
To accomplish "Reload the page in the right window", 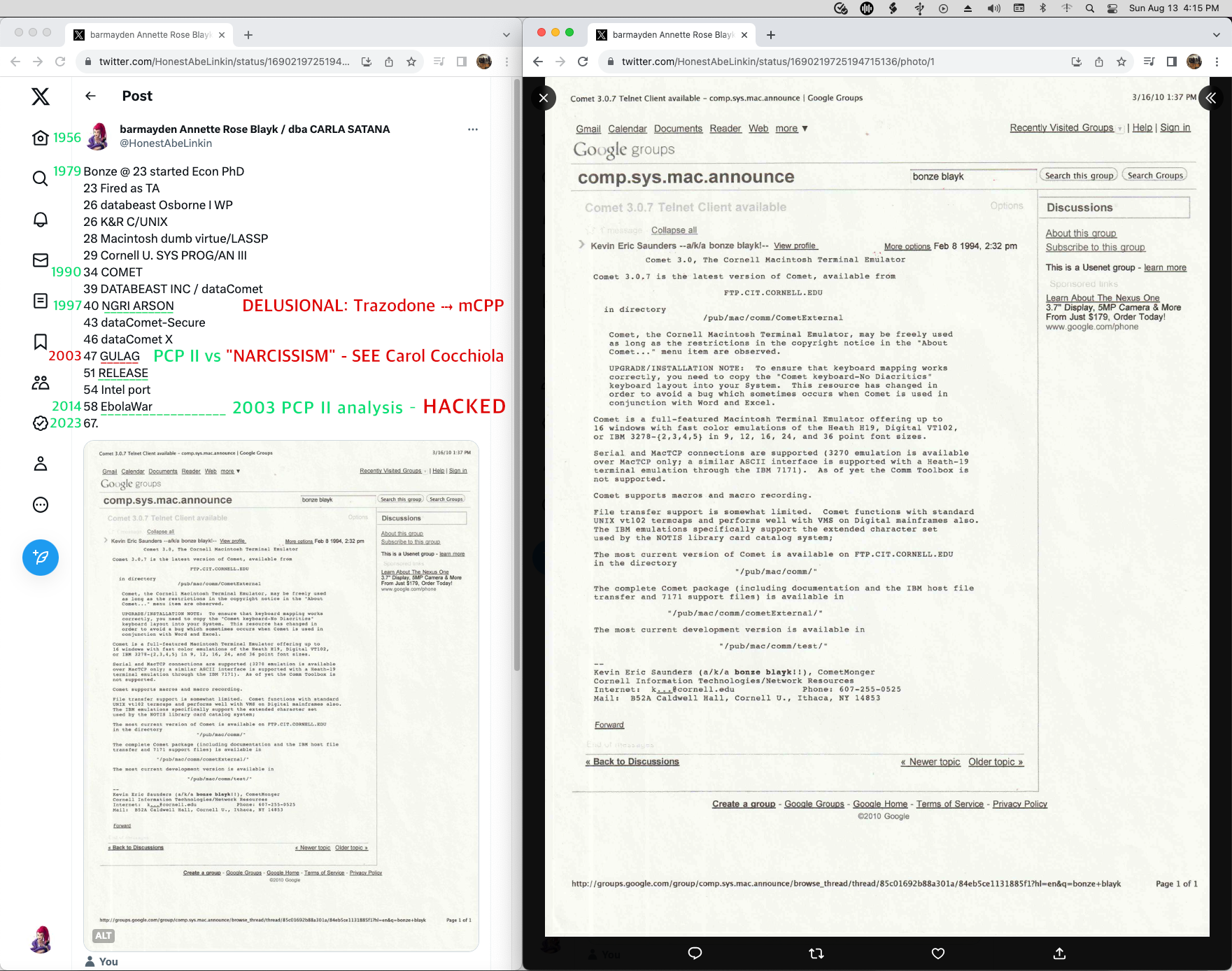I will (583, 62).
